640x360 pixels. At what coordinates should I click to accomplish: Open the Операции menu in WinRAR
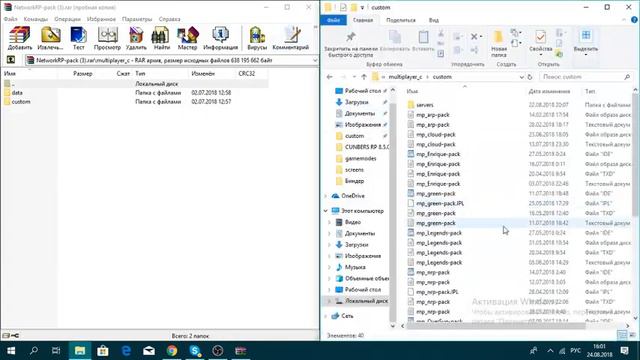[67, 19]
